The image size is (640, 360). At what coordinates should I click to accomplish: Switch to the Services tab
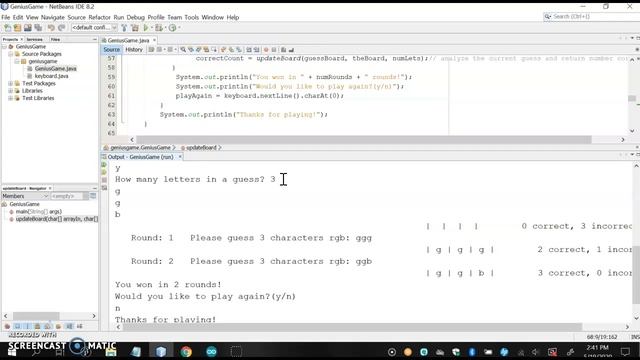pos(35,40)
